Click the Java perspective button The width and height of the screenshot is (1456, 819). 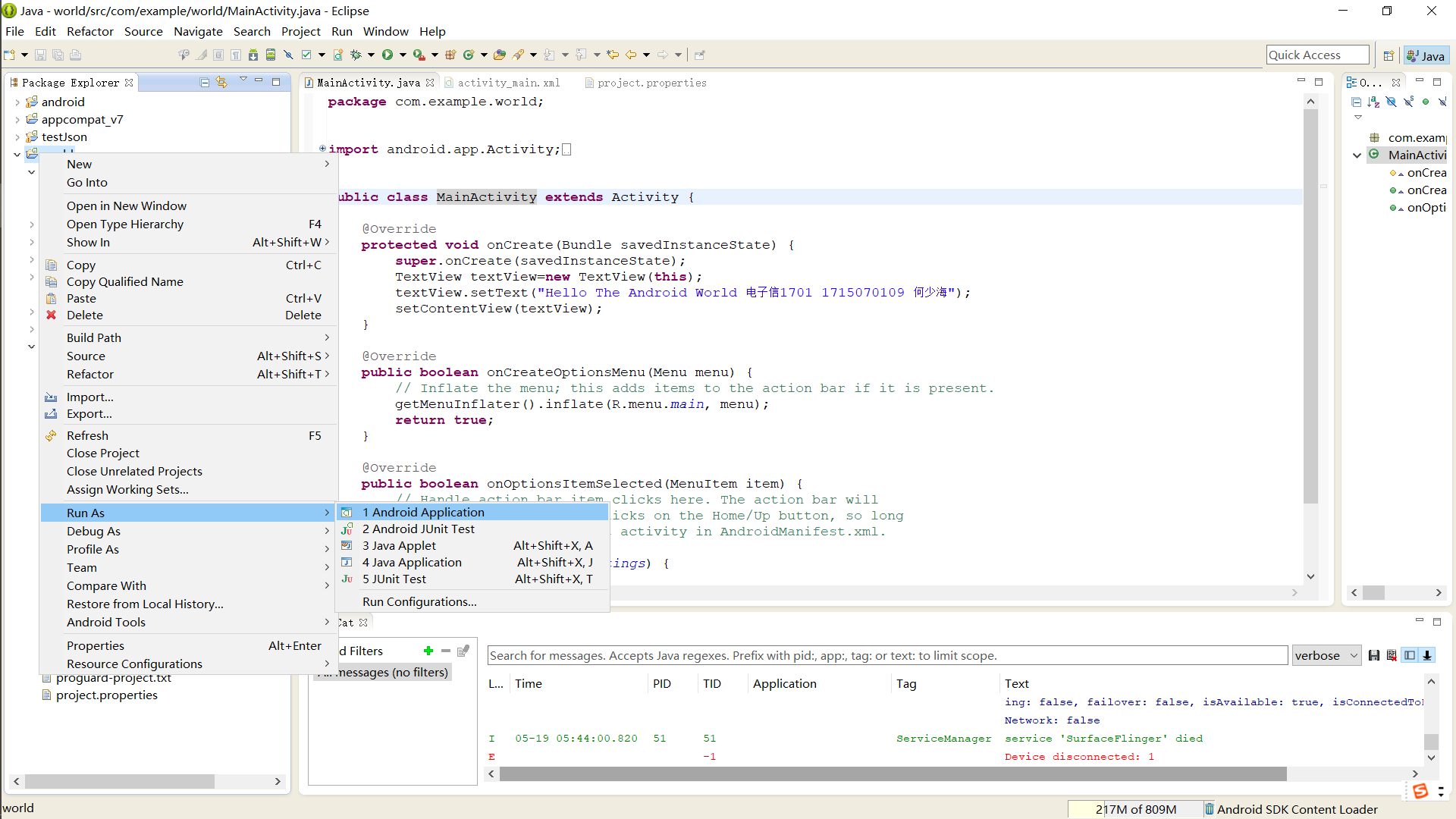click(1426, 56)
